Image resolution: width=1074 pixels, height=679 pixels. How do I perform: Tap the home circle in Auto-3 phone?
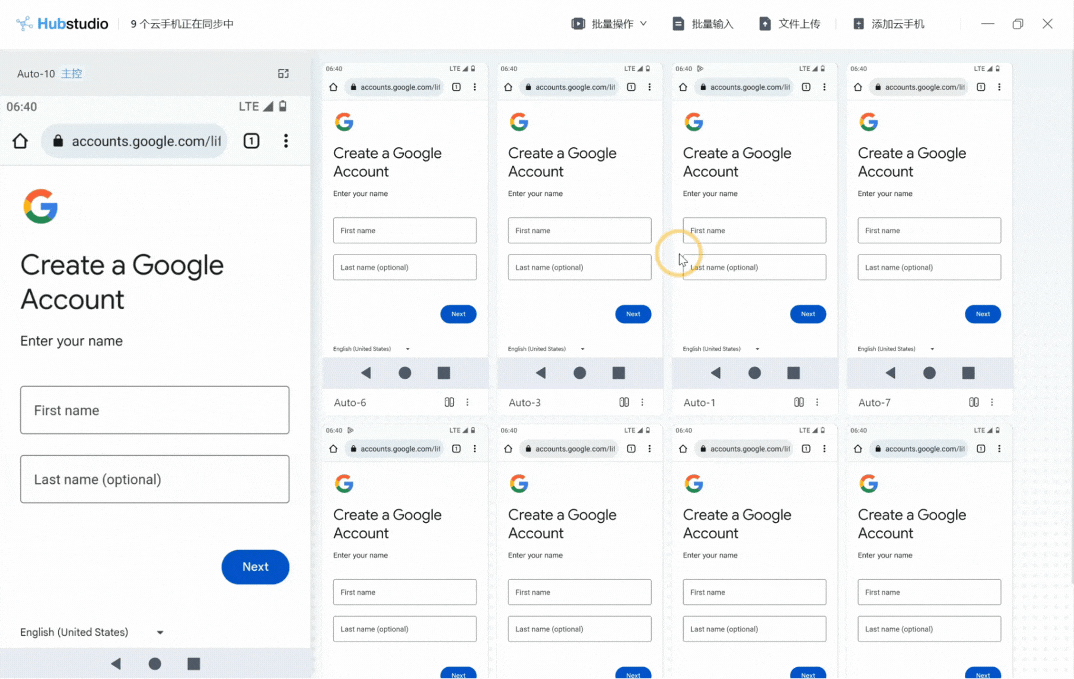579,373
